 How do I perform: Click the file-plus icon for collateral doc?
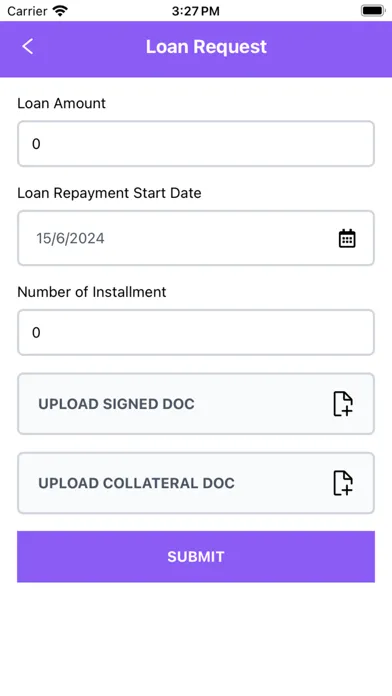point(343,483)
